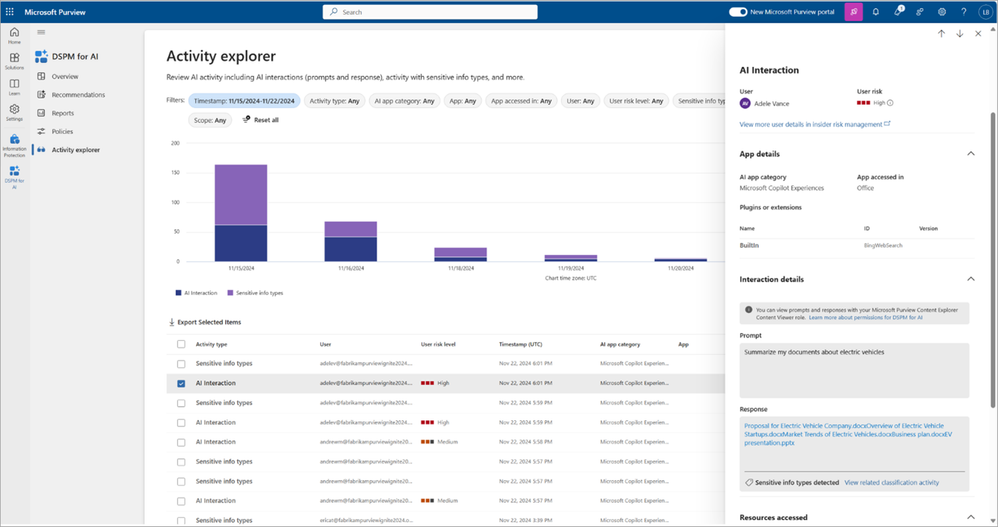998x527 pixels.
Task: Toggle Sensitive info types legend swatch
Action: point(230,293)
